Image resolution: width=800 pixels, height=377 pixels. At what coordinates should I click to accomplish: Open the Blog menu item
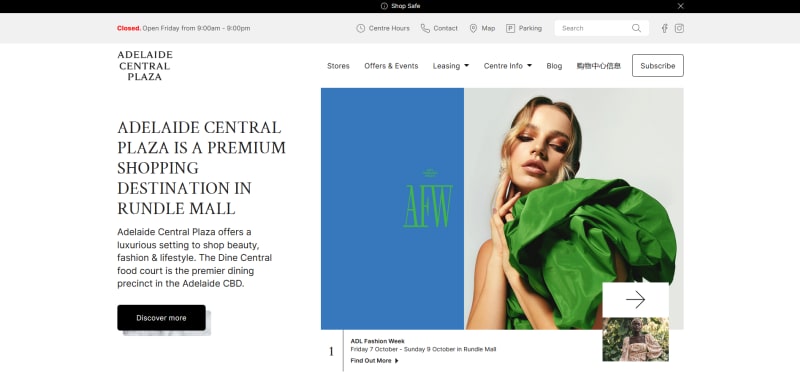pyautogui.click(x=554, y=66)
